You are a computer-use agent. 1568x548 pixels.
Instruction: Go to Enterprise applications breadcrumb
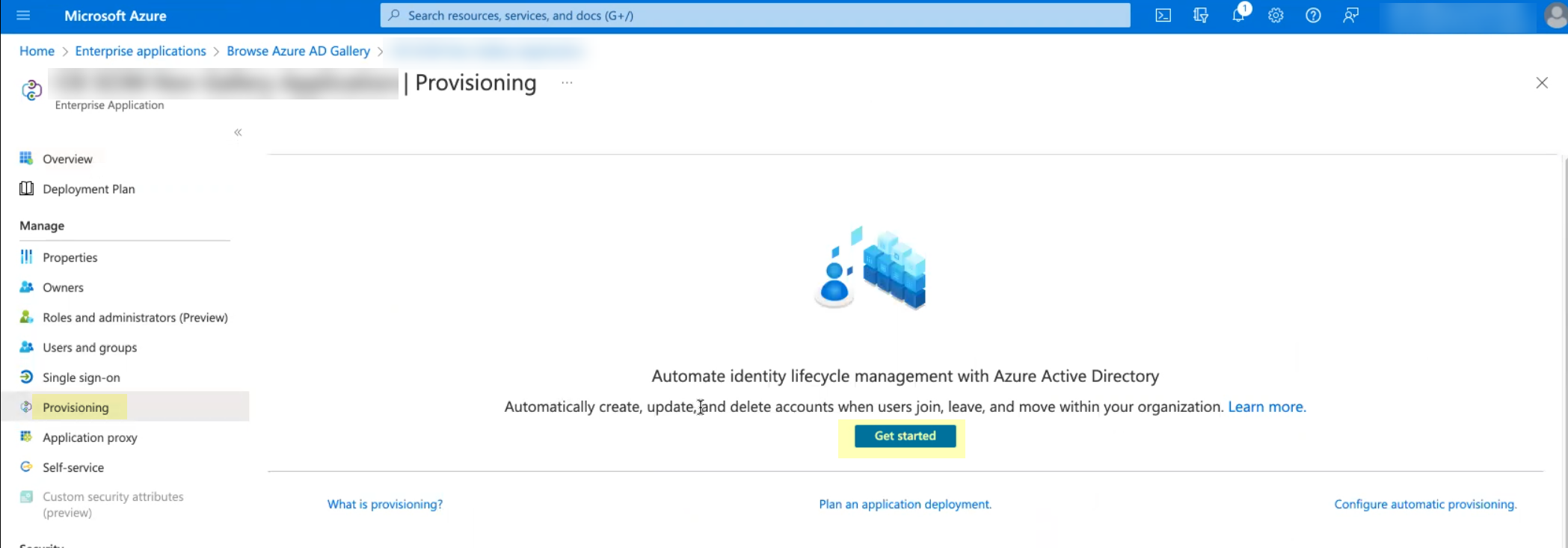coord(141,51)
